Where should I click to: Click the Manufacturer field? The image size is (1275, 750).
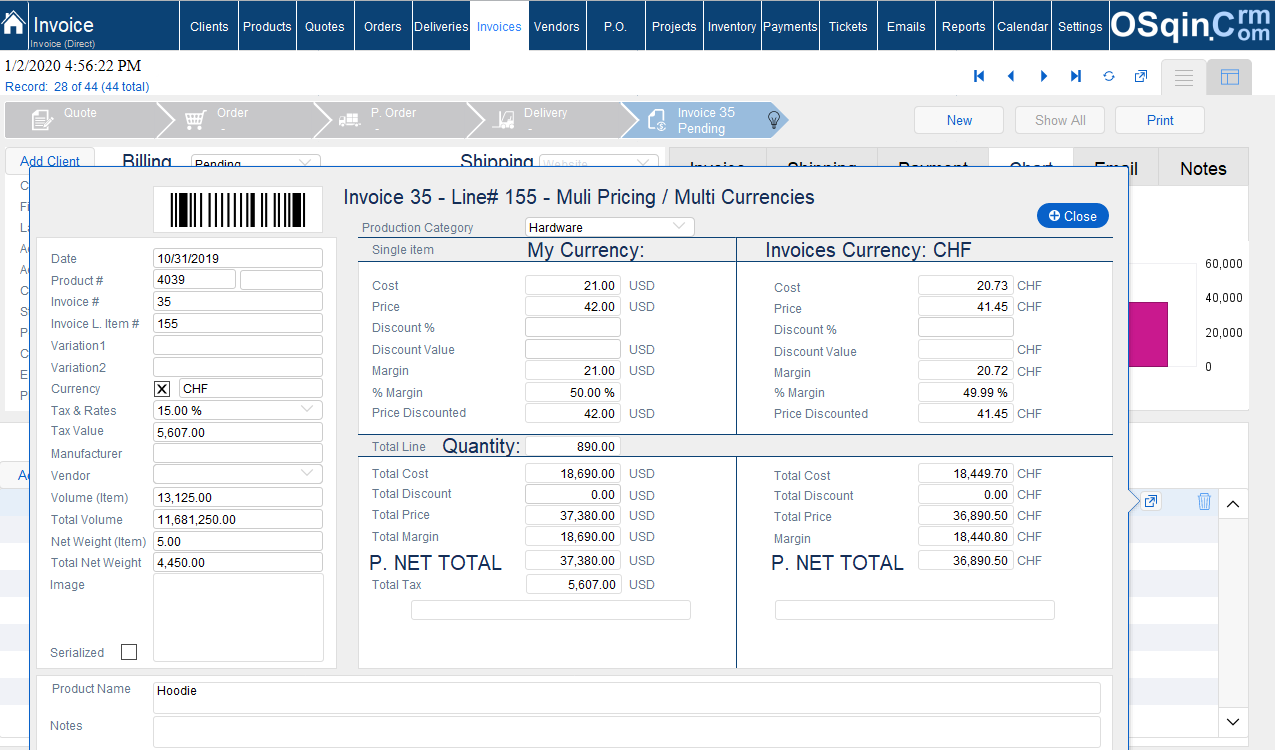[x=238, y=453]
